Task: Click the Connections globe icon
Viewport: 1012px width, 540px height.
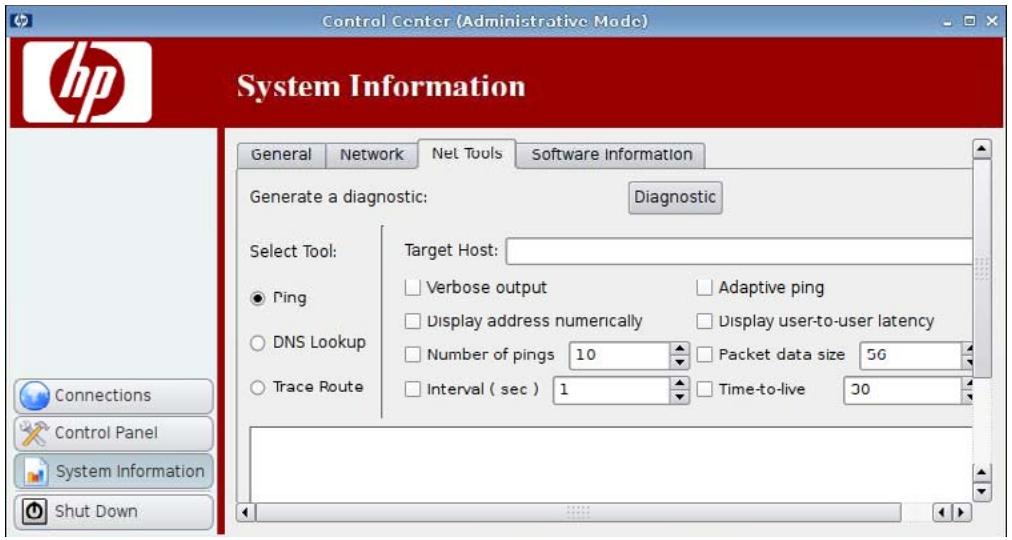Action: (x=34, y=395)
